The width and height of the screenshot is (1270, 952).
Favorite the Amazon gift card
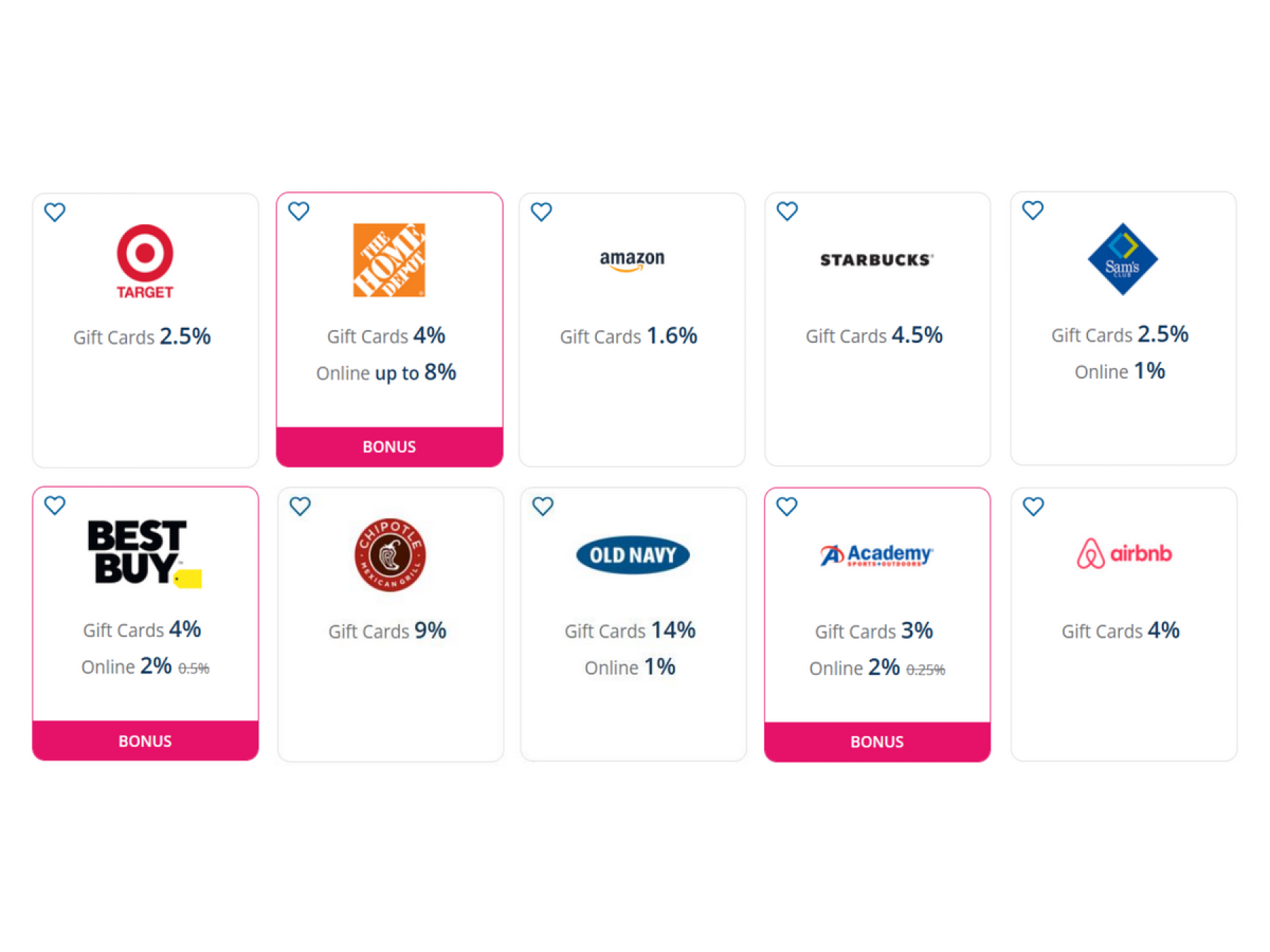[542, 212]
